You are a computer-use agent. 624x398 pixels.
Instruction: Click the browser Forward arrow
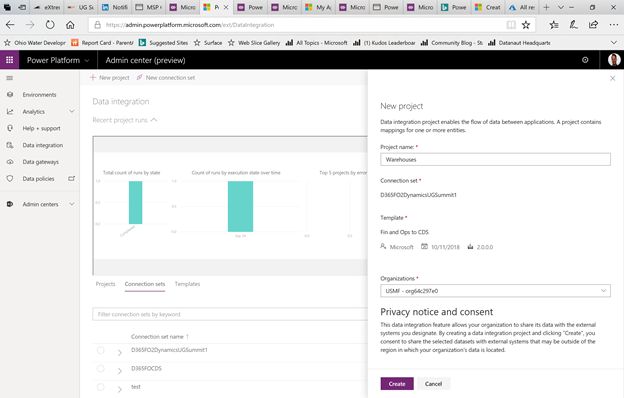(x=30, y=25)
